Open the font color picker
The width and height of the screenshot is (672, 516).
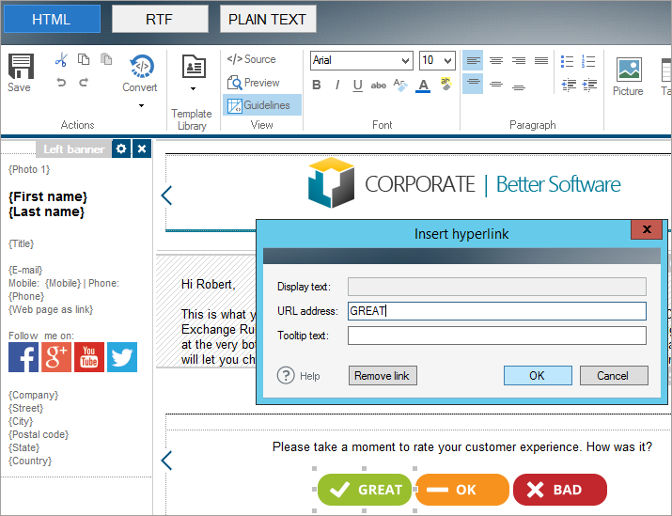pos(423,85)
